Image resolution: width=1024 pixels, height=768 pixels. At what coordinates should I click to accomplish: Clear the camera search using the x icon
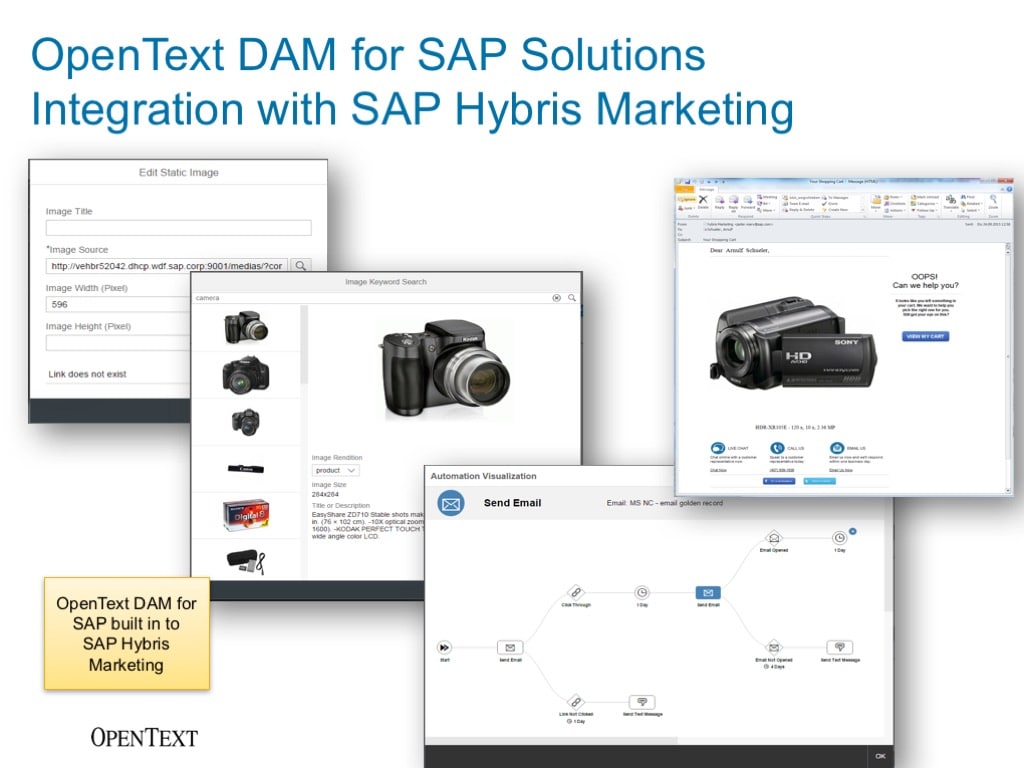pyautogui.click(x=557, y=297)
